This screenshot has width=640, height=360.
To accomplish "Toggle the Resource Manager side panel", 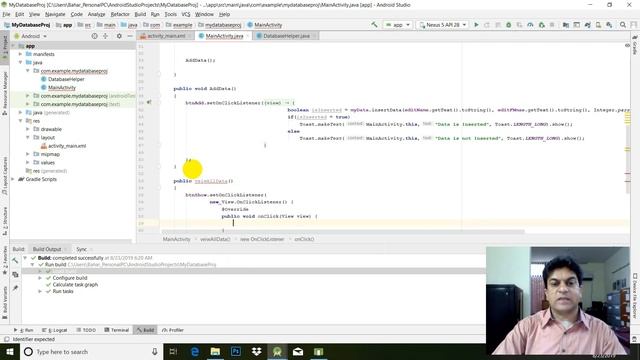I will click(4, 93).
